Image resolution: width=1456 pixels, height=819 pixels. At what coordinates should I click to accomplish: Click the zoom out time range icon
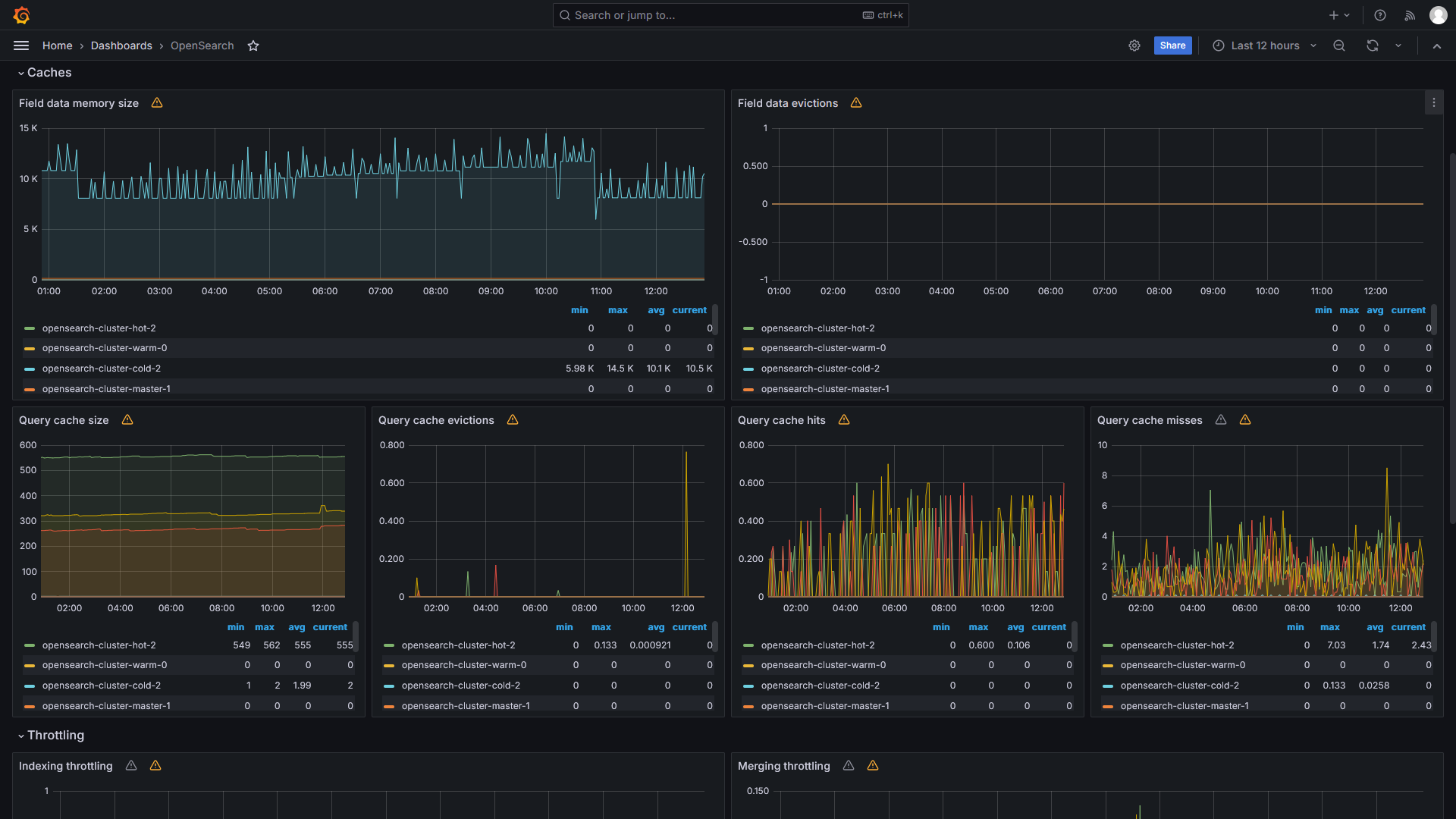click(x=1339, y=45)
